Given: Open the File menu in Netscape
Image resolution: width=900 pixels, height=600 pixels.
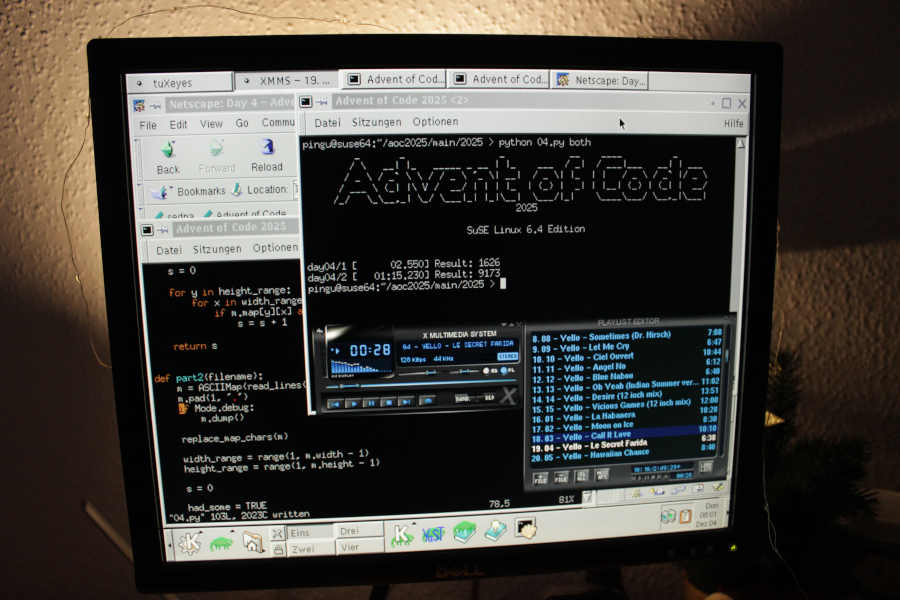Looking at the screenshot, I should coord(148,125).
